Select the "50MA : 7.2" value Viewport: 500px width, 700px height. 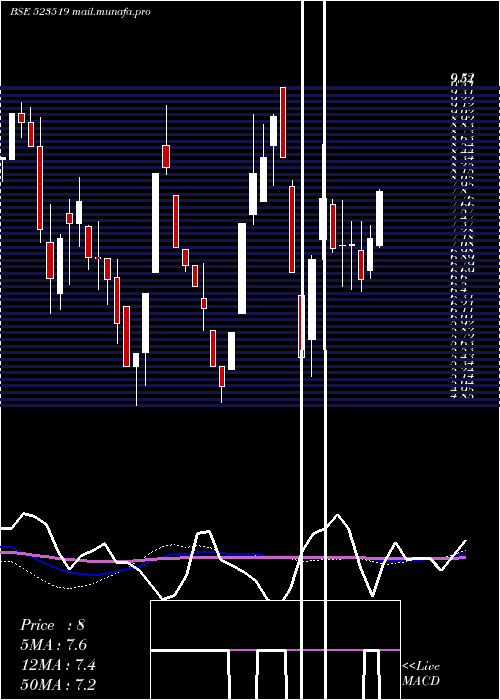58,684
